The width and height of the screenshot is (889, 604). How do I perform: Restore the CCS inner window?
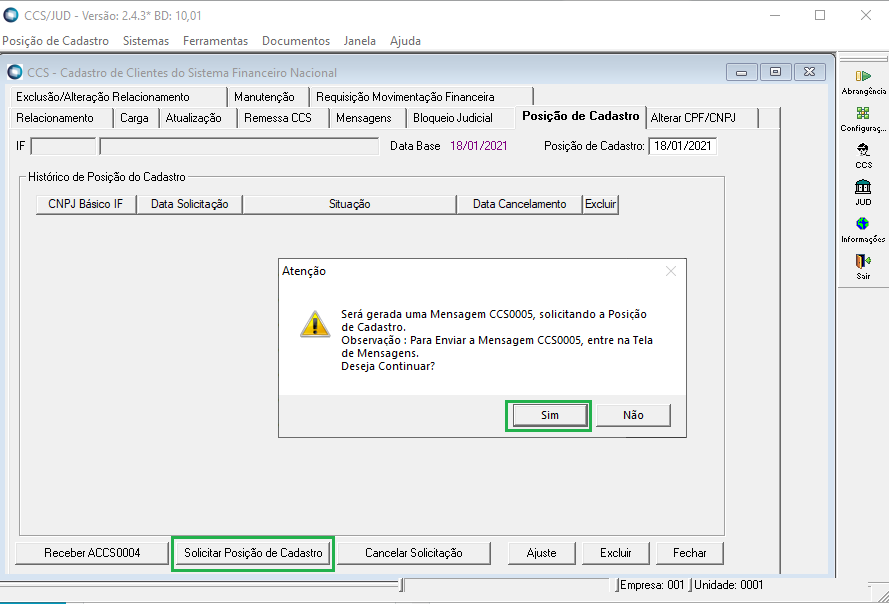[775, 72]
